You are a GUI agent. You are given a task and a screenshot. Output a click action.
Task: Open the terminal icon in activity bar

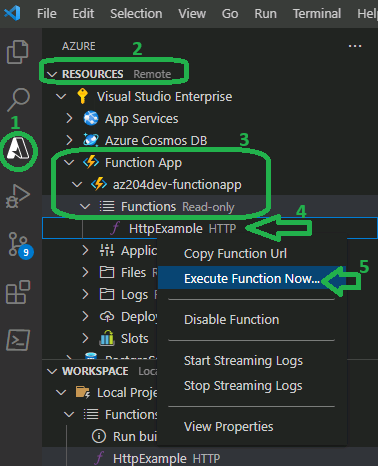point(18,340)
